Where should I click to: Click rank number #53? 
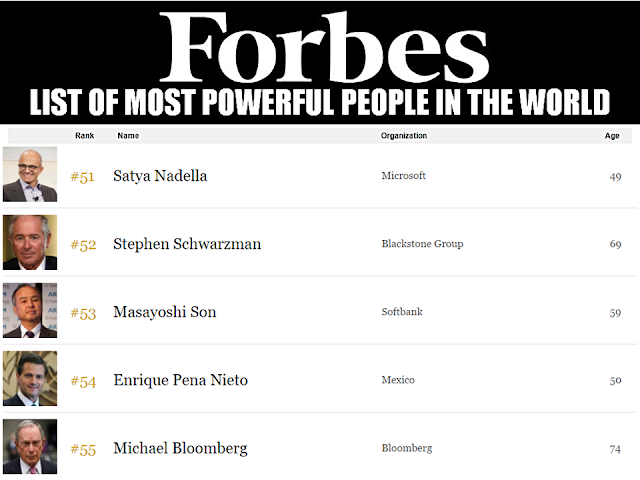tap(83, 313)
